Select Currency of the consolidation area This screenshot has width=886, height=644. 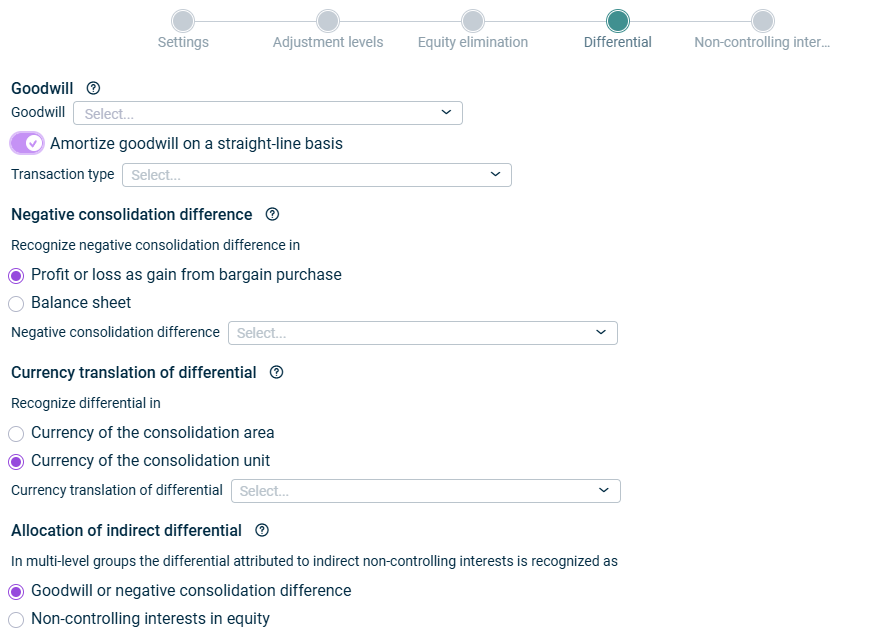click(x=16, y=433)
